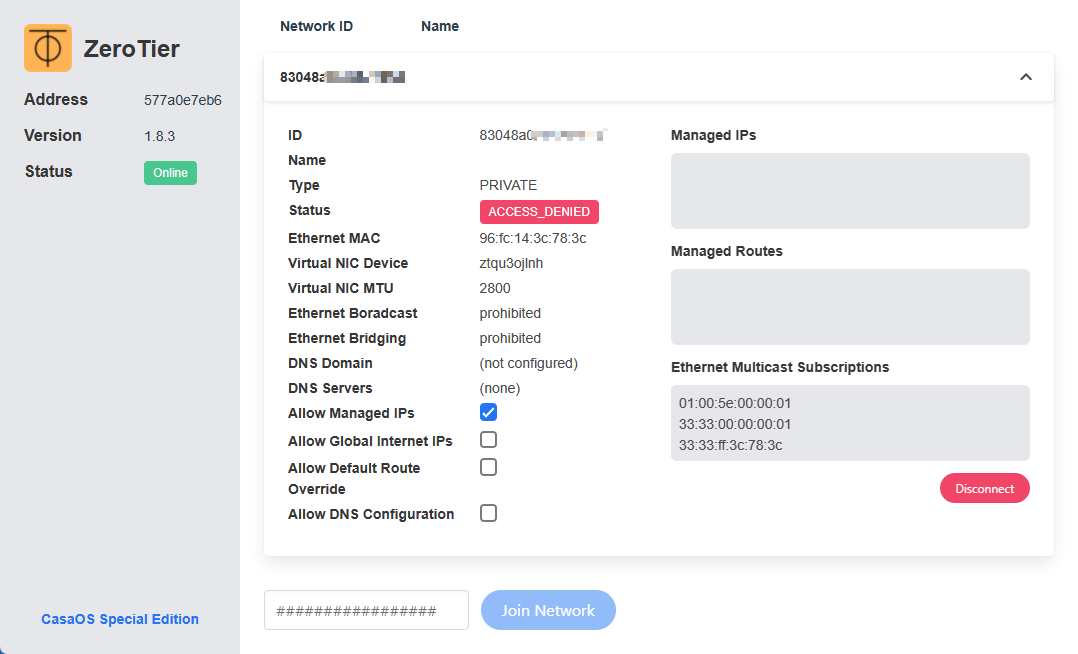Click Ethernet Boradcast prohibited value
Image resolution: width=1078 pixels, height=654 pixels.
510,313
